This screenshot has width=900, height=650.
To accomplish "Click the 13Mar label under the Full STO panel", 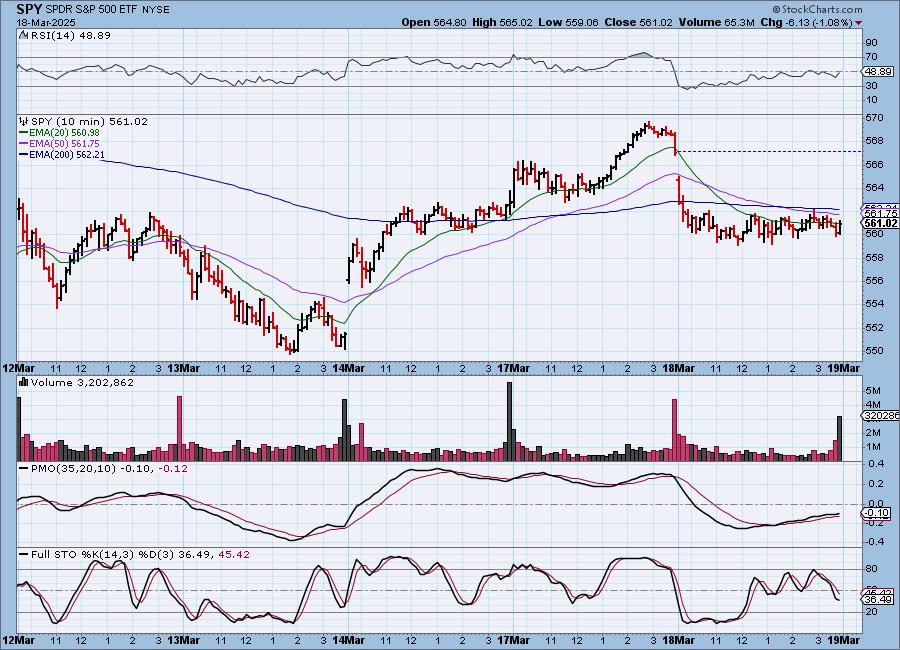I will pos(183,640).
